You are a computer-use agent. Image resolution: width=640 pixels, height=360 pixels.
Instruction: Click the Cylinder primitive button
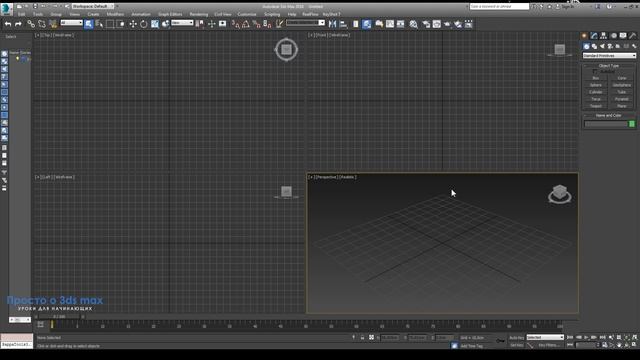(596, 92)
